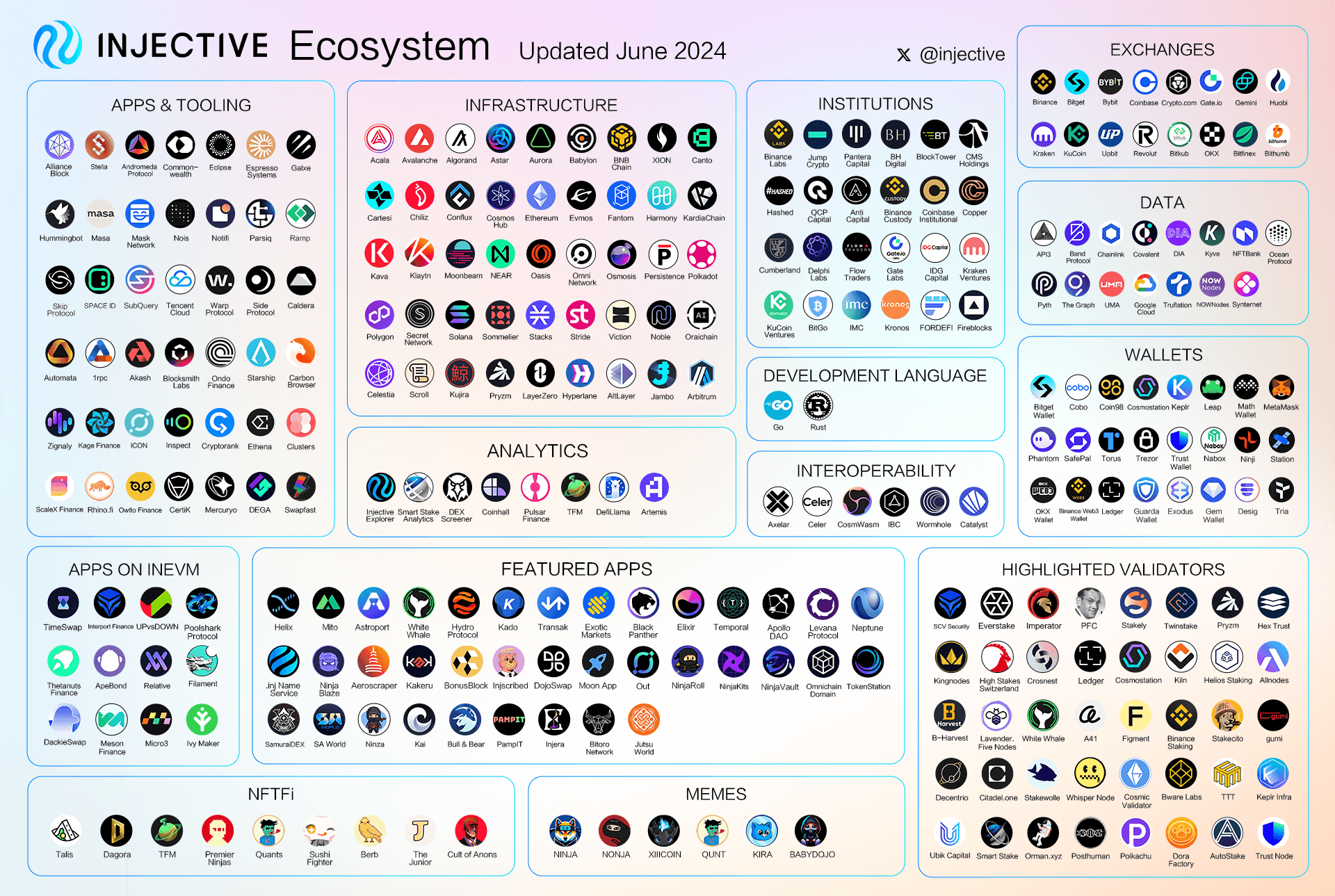This screenshot has height=896, width=1335.
Task: Click the DefiLlama analytics icon
Action: [613, 488]
